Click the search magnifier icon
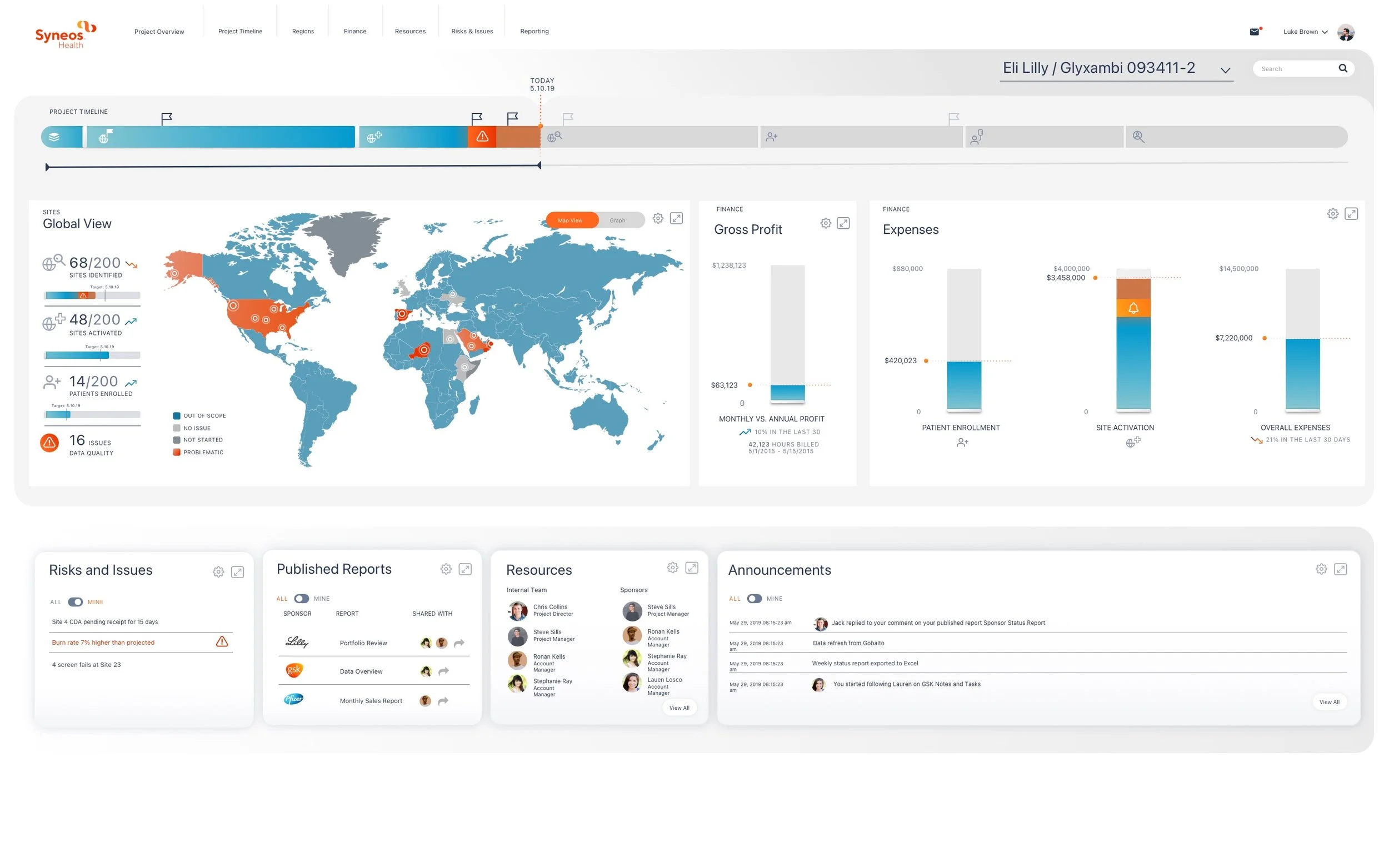 point(1342,68)
